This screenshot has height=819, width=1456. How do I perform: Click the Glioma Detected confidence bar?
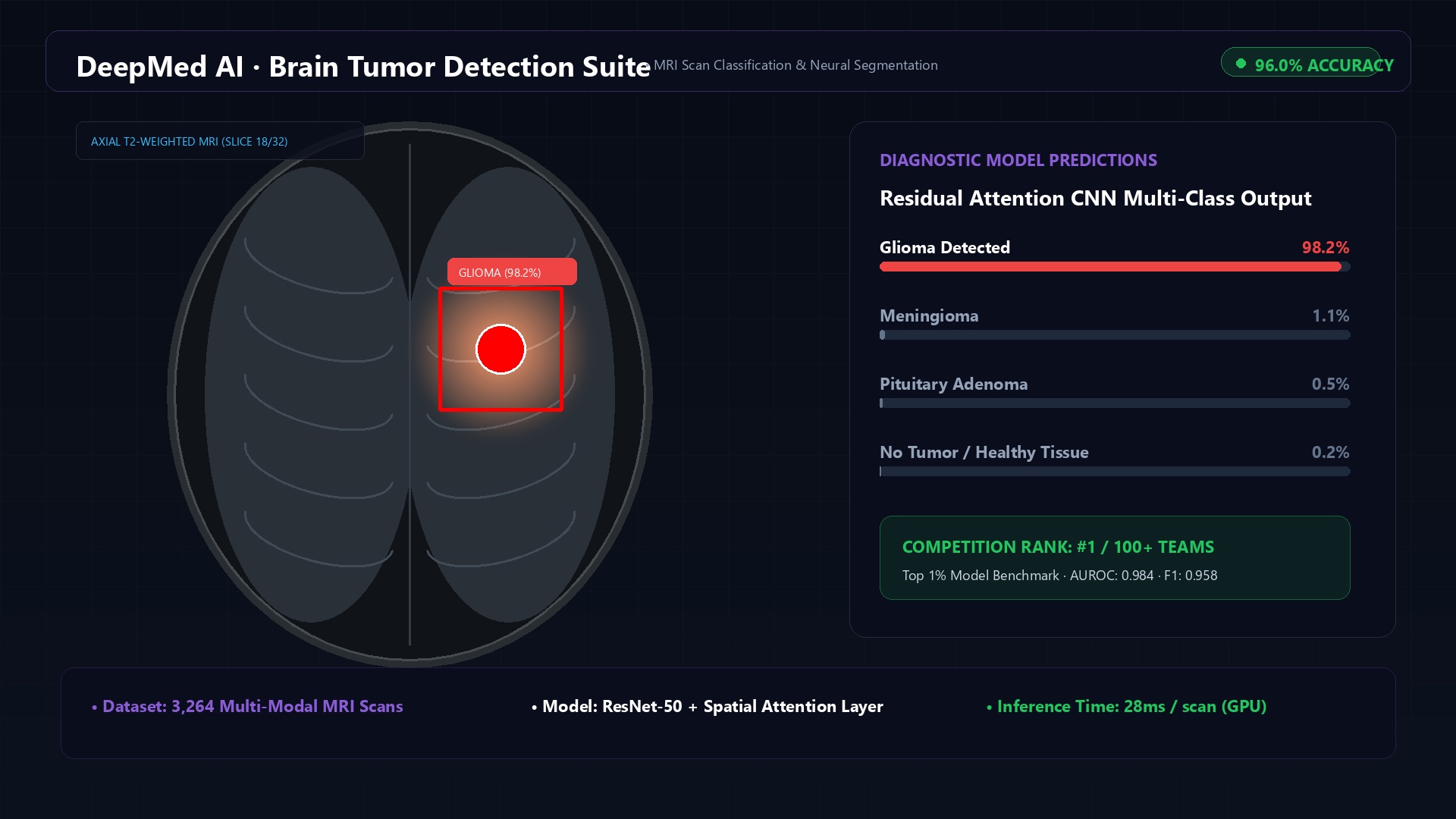click(1115, 266)
